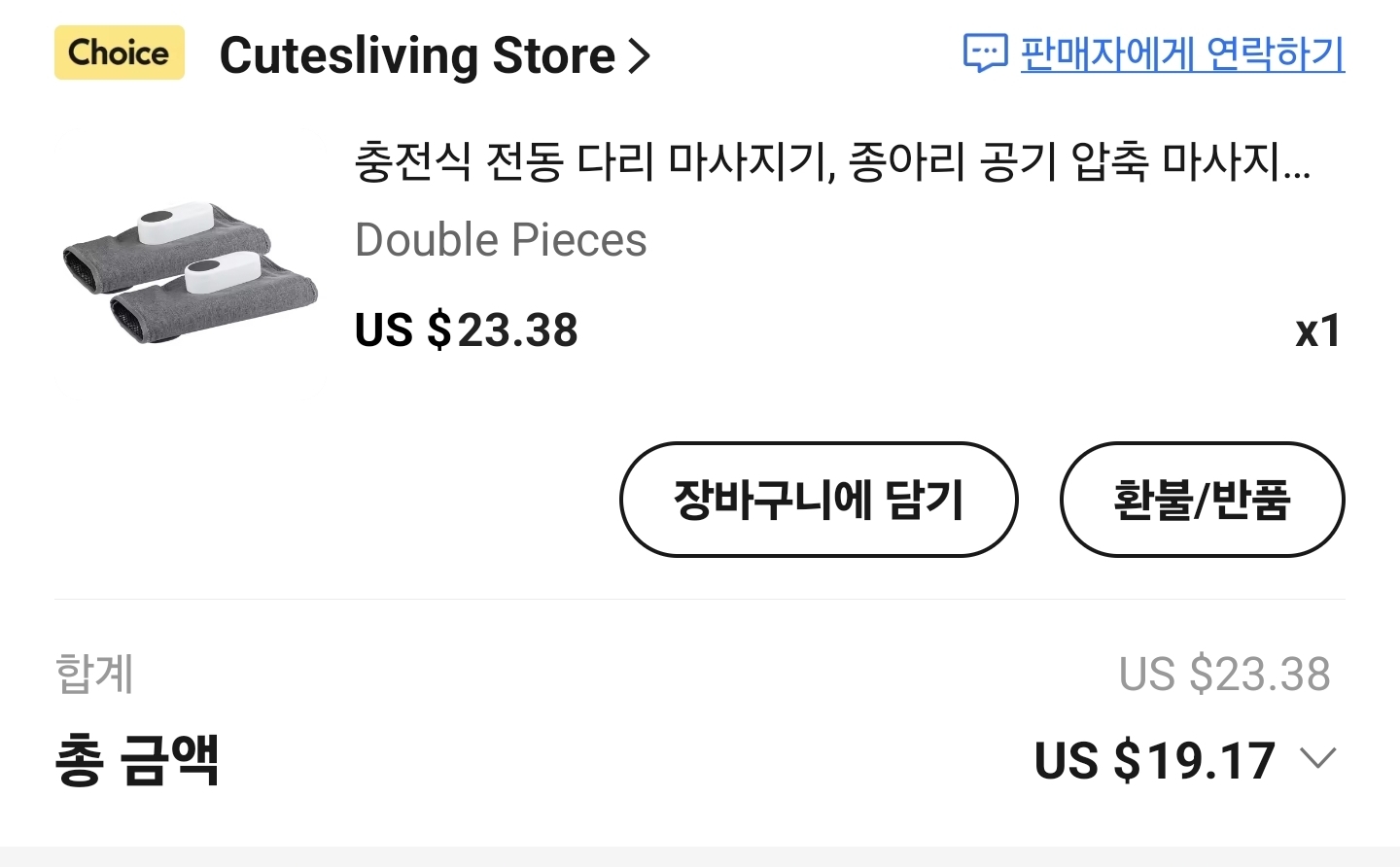Select the Double Pieces variant text
The width and height of the screenshot is (1400, 867).
click(501, 240)
